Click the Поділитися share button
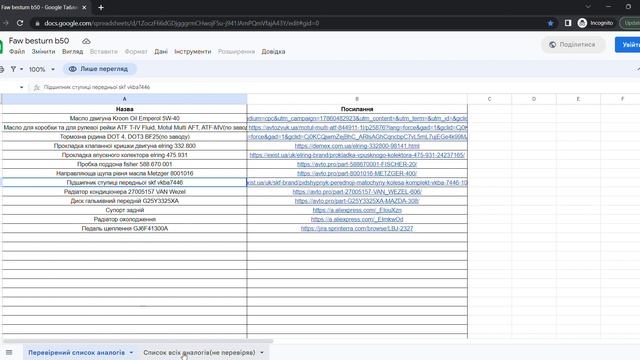Viewport: 640px width, 360px height. tap(573, 44)
